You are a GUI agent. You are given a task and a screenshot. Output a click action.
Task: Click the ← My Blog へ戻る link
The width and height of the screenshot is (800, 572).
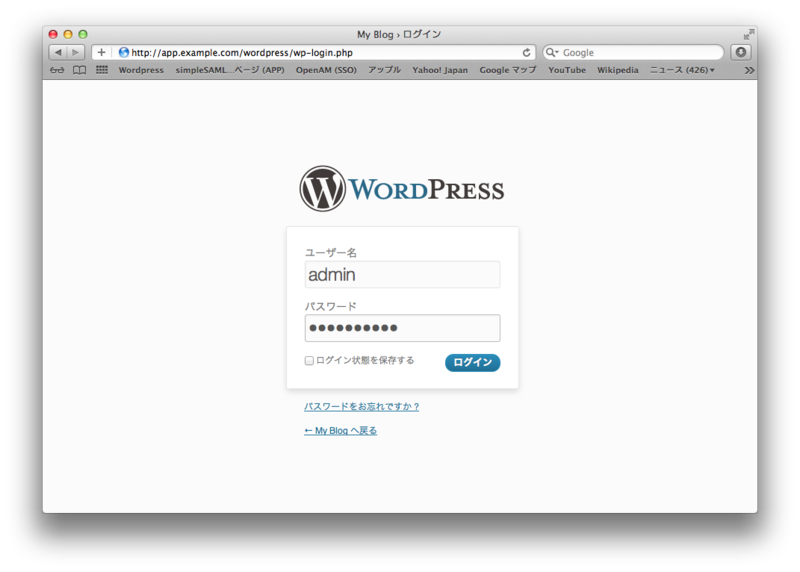tap(340, 431)
